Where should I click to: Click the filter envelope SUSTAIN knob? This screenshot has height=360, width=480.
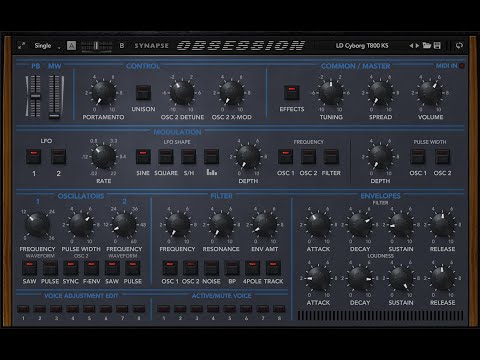point(401,225)
